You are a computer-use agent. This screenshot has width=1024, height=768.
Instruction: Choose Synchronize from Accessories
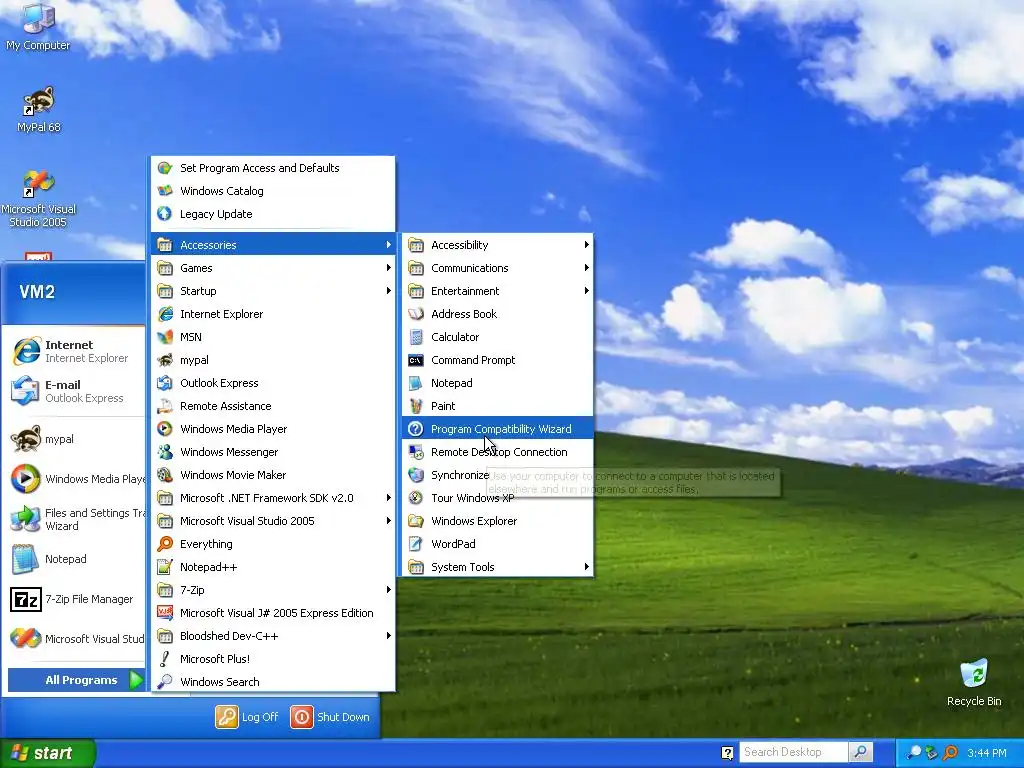click(x=498, y=475)
